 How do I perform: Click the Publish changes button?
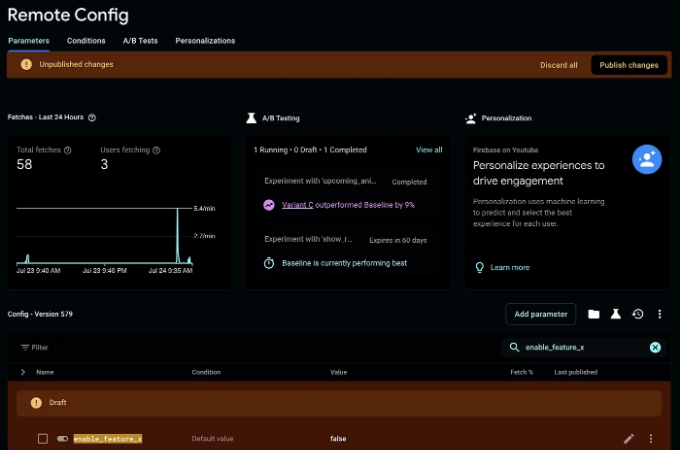pos(629,65)
